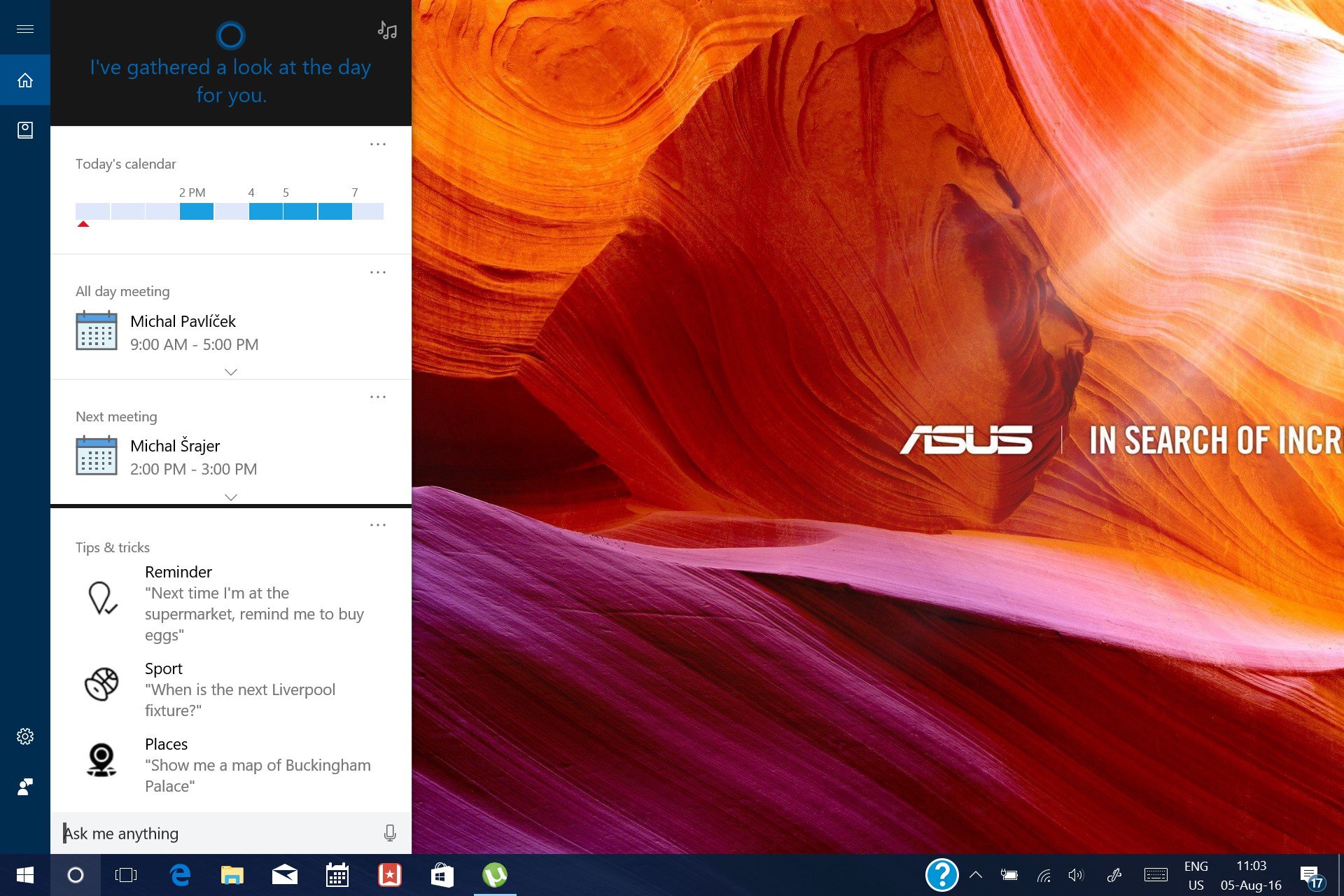
Task: Open the Windows Start menu
Action: coord(25,875)
